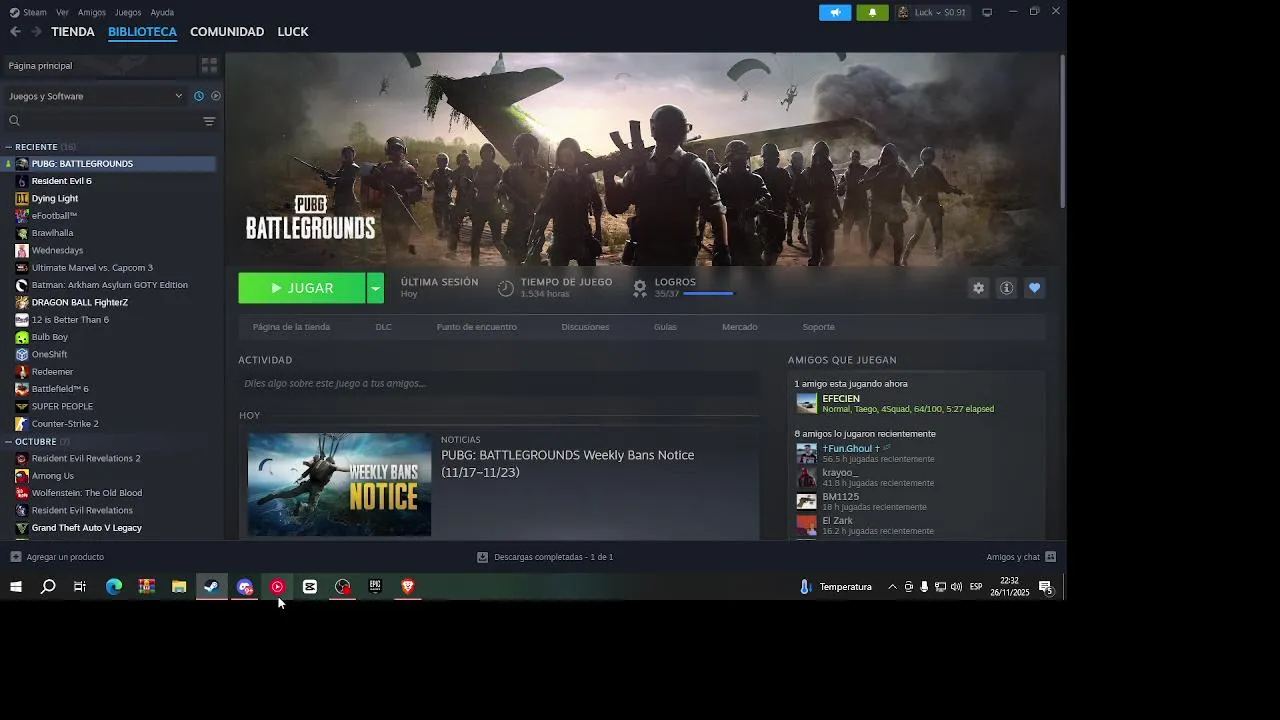Viewport: 1280px width, 720px height.
Task: Select Grand Theft Auto V Legacy
Action: (86, 528)
